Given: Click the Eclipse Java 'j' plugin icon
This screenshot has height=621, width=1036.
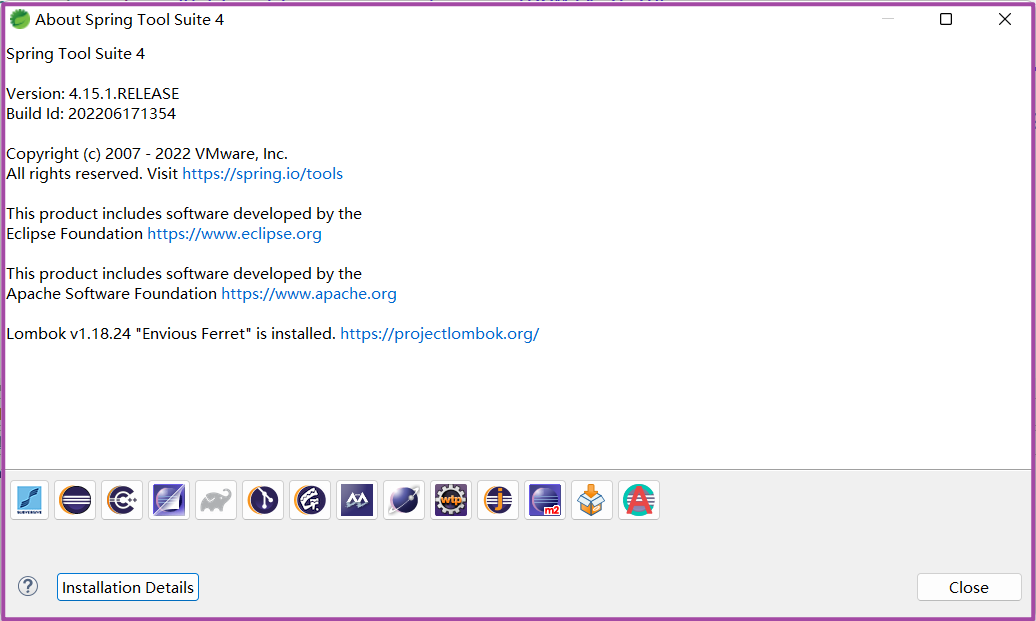Looking at the screenshot, I should [498, 500].
